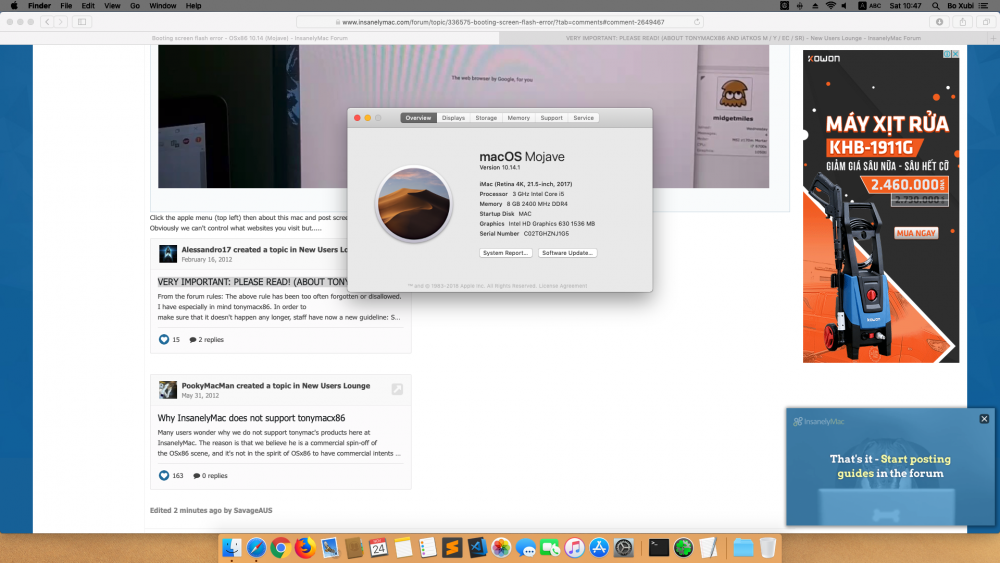Launch Firefox from the dock
Image resolution: width=1000 pixels, height=563 pixels.
[x=305, y=548]
